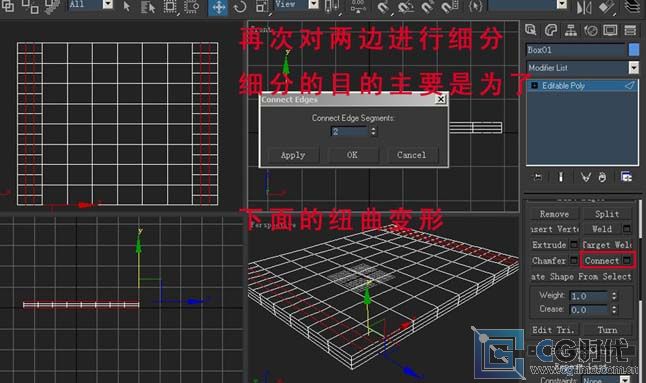
Task: Expand the Editable Poly stack entry
Action: [x=534, y=86]
